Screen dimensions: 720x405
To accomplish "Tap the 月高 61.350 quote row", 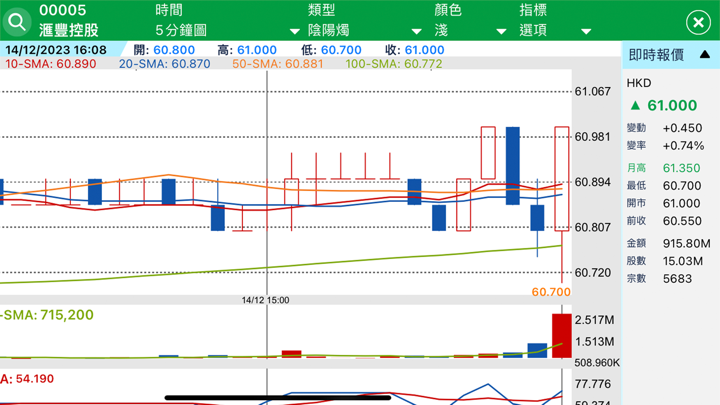I will click(660, 168).
